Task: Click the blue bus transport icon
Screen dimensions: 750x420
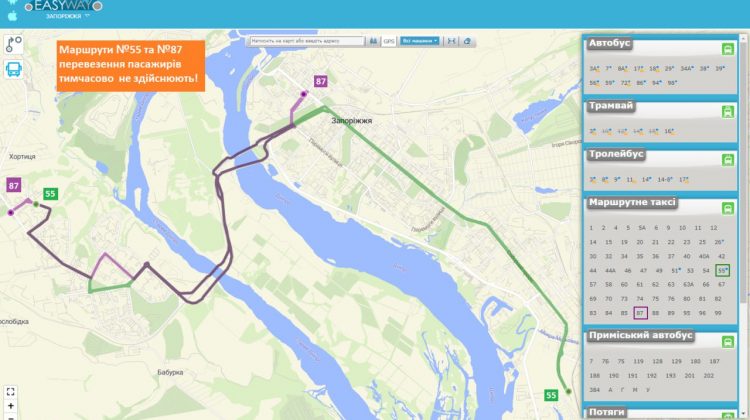Action: [x=13, y=70]
